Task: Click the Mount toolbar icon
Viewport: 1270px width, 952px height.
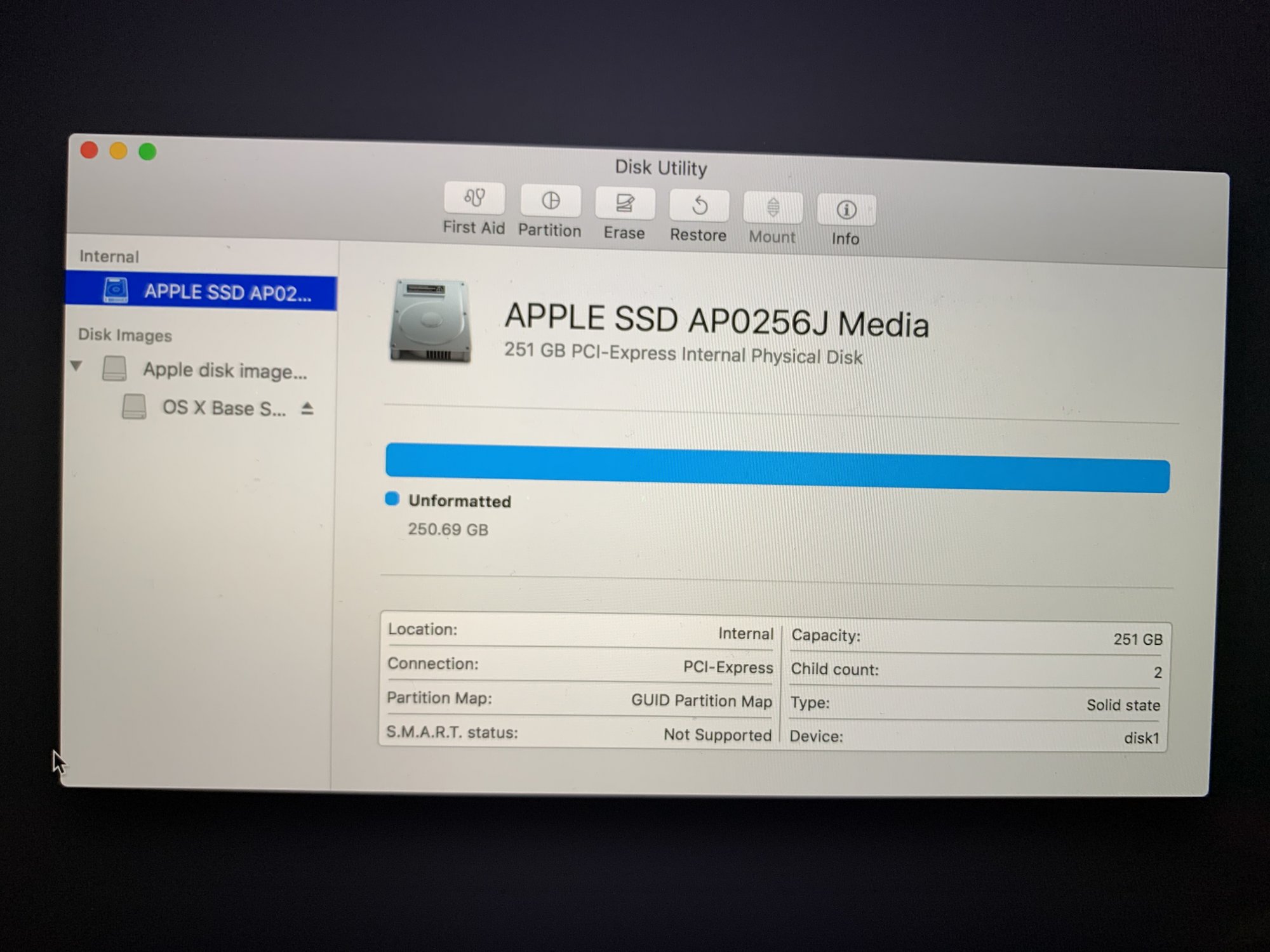Action: point(773,208)
